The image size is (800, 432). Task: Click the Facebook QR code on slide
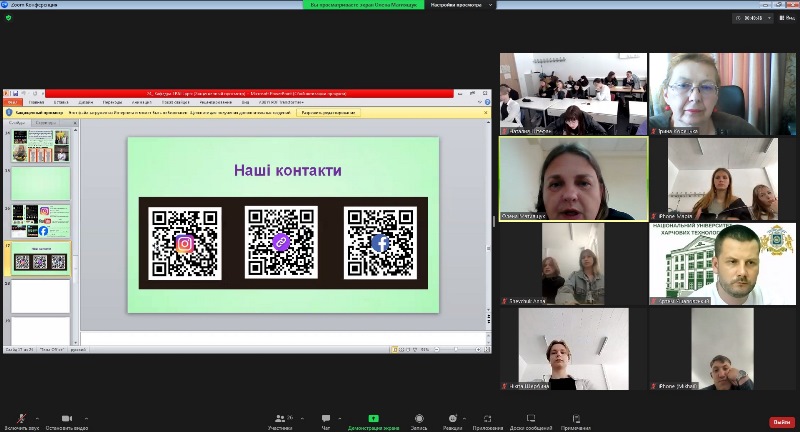coord(380,243)
